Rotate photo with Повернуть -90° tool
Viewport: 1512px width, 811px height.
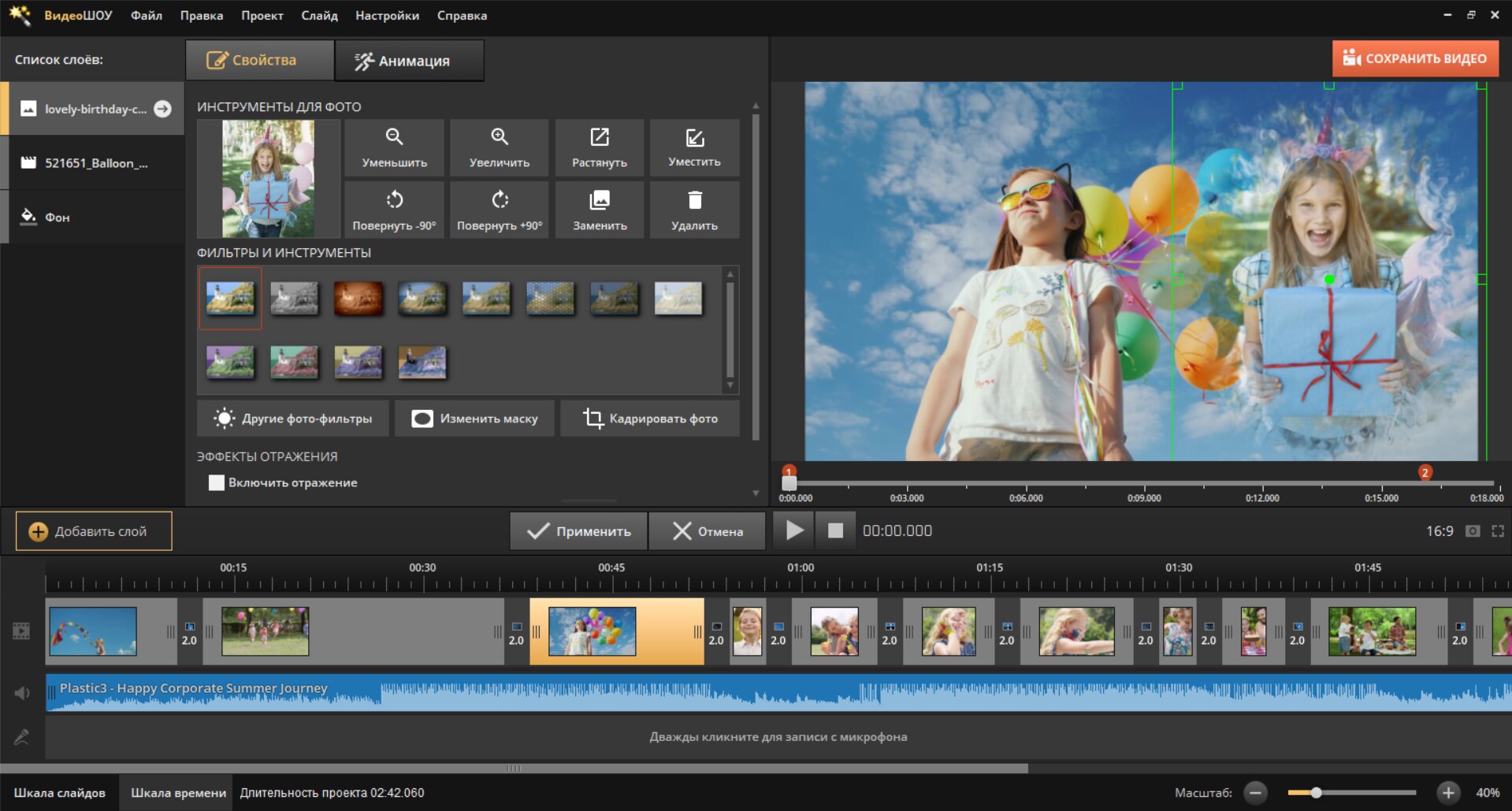click(394, 210)
